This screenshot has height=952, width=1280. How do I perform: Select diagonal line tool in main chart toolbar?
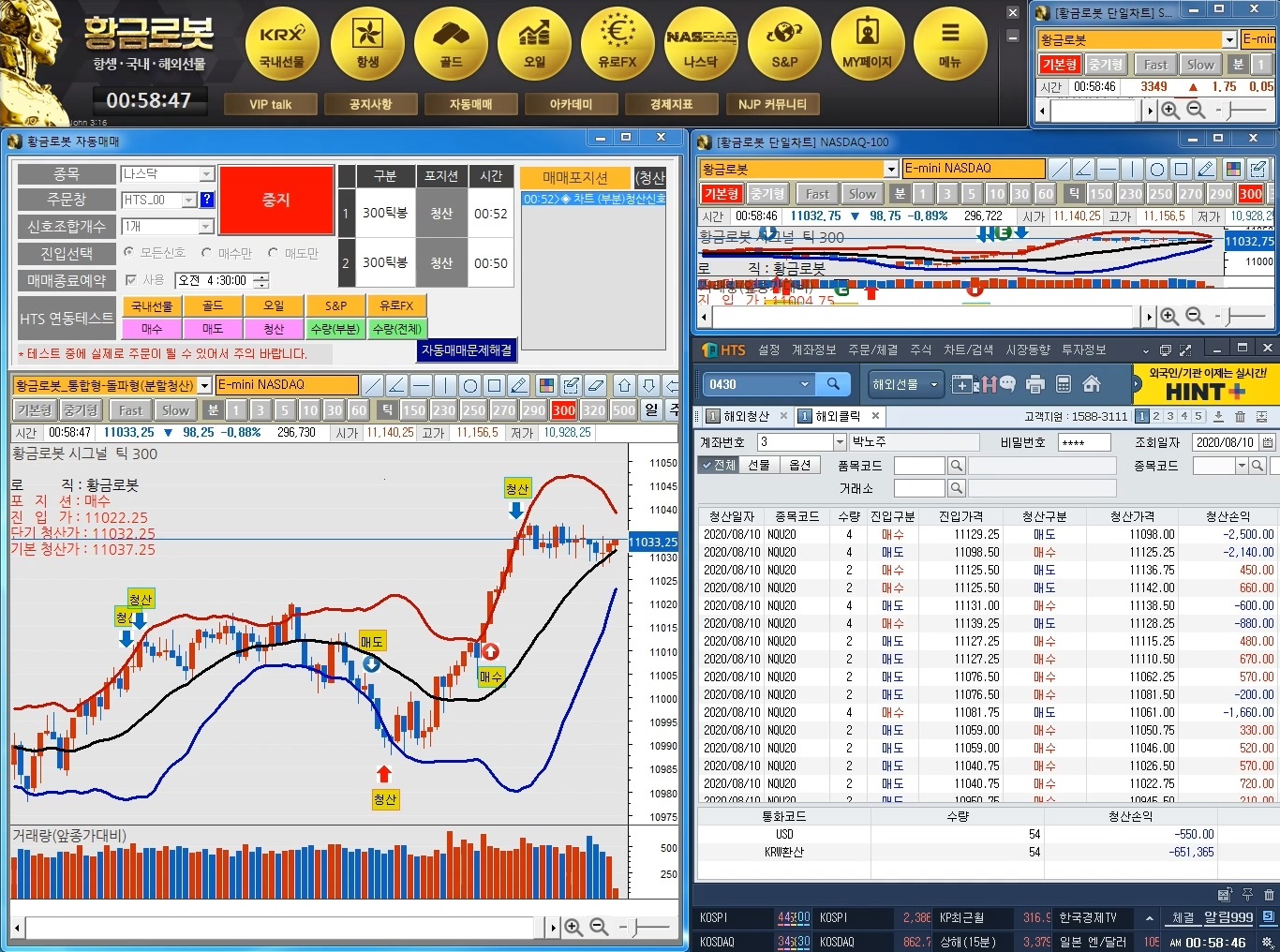coord(372,385)
